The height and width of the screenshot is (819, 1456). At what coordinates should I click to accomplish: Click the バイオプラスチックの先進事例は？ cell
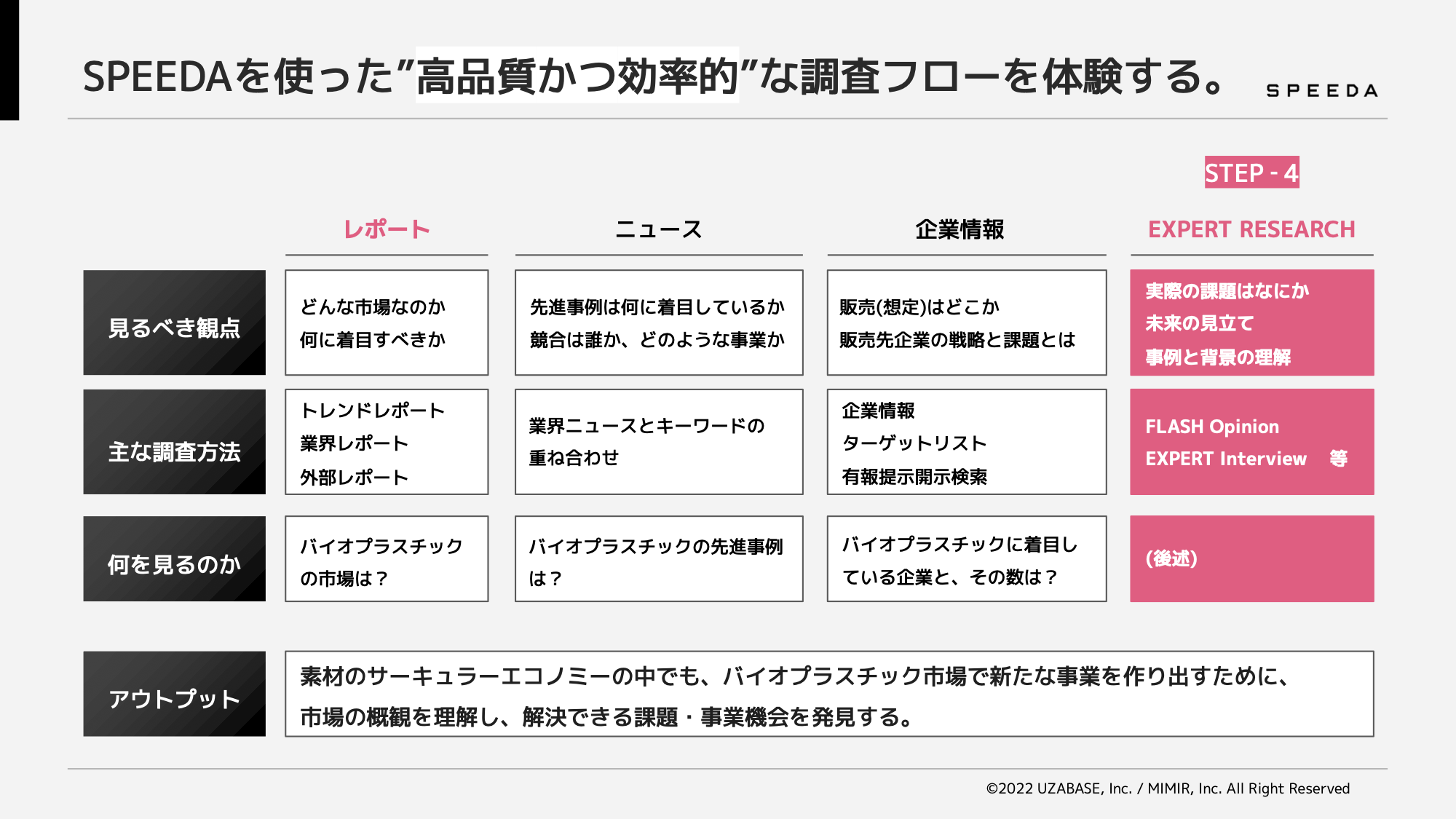pyautogui.click(x=659, y=559)
